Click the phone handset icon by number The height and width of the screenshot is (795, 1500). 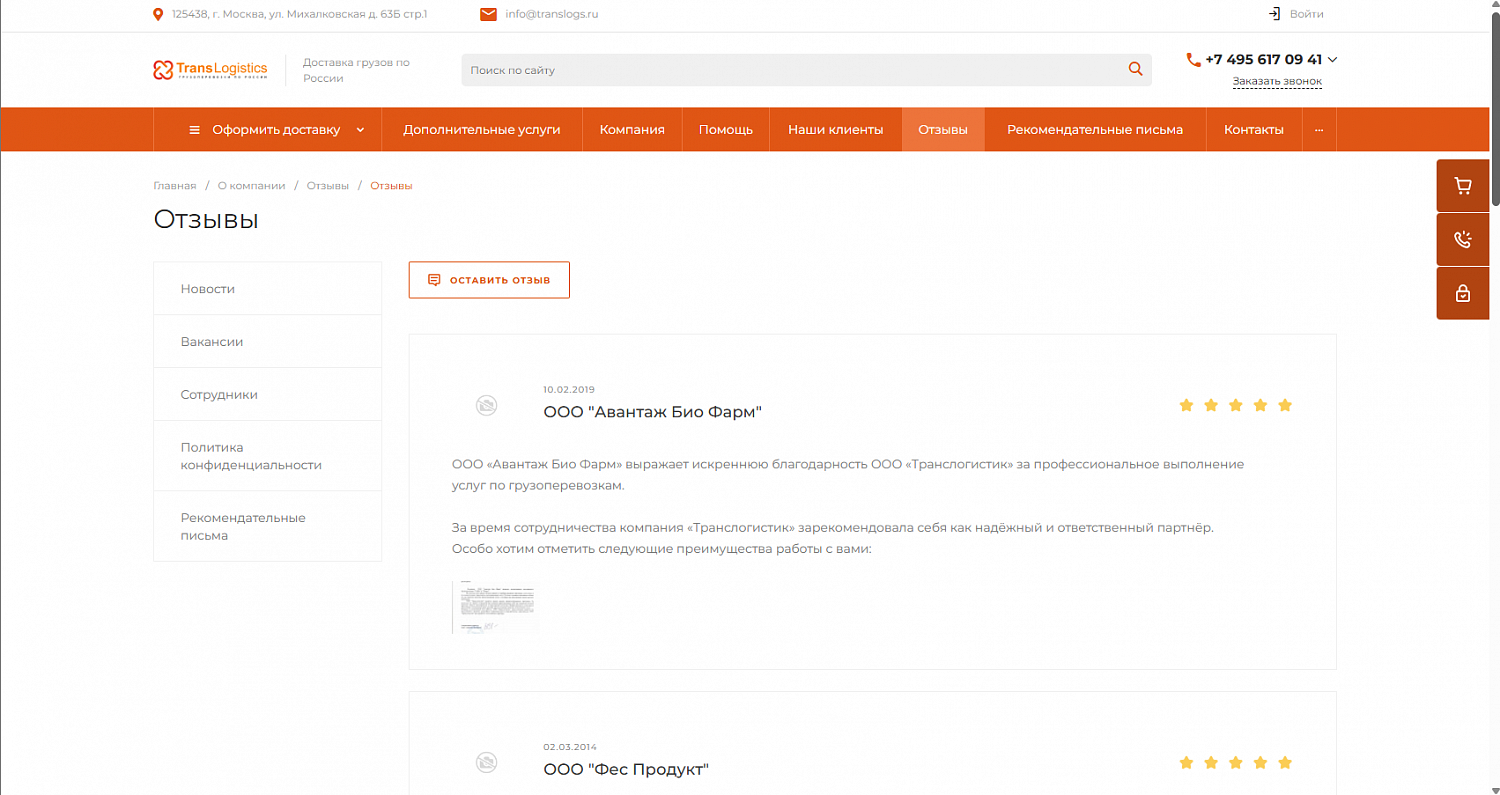coord(1193,59)
